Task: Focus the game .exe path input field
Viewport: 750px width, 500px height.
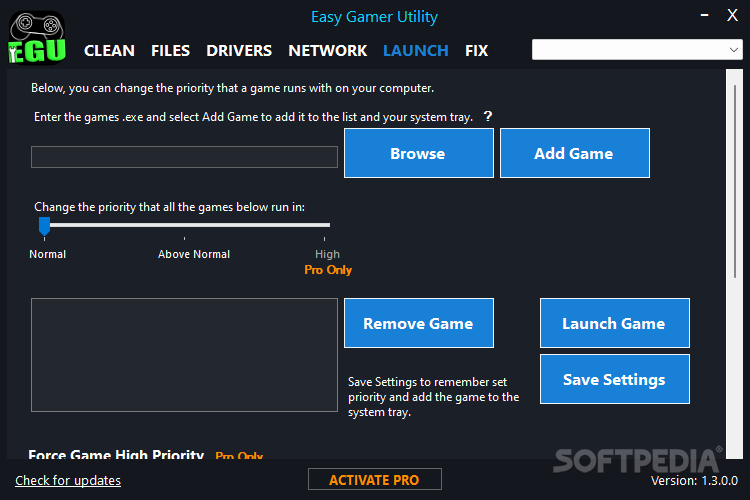Action: coord(184,157)
